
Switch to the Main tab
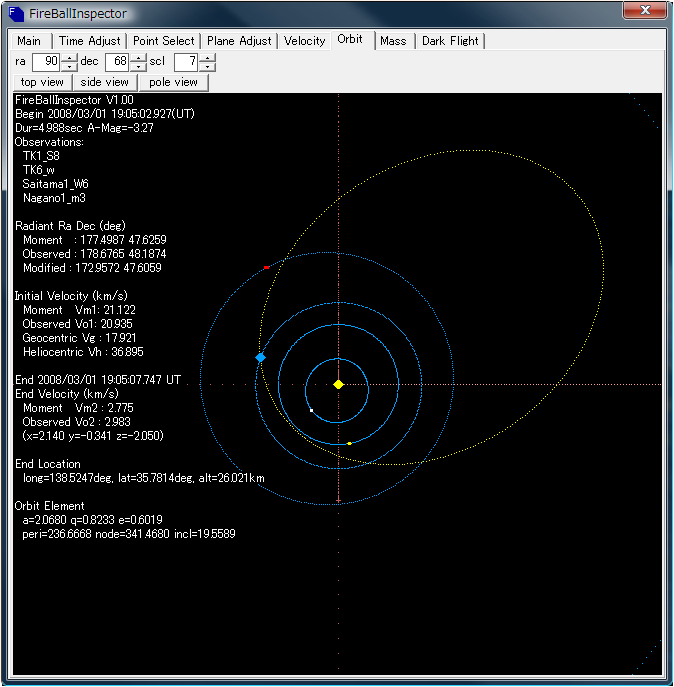pyautogui.click(x=29, y=41)
